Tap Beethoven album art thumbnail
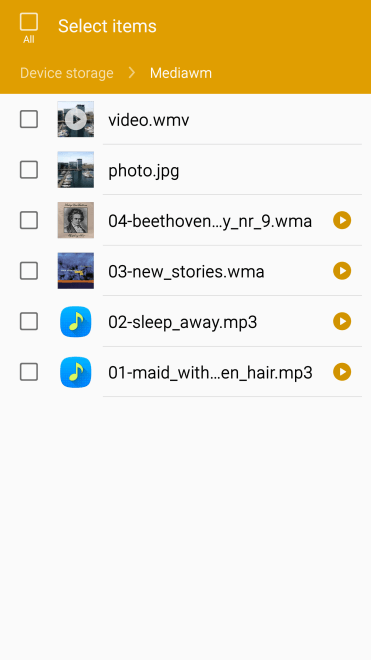Image resolution: width=371 pixels, height=660 pixels. [x=76, y=220]
